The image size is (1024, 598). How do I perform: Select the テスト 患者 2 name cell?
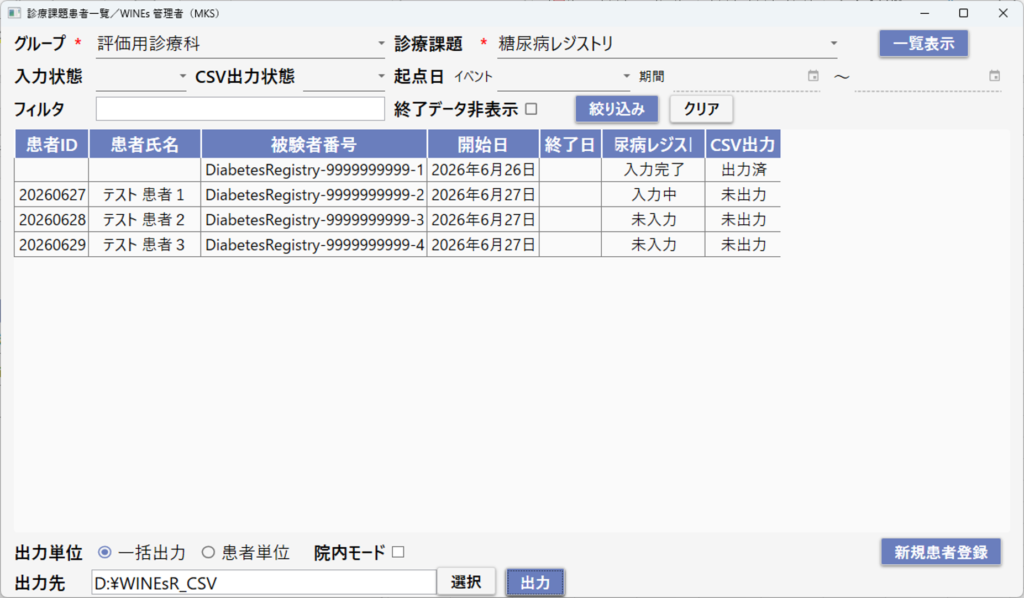(x=145, y=219)
